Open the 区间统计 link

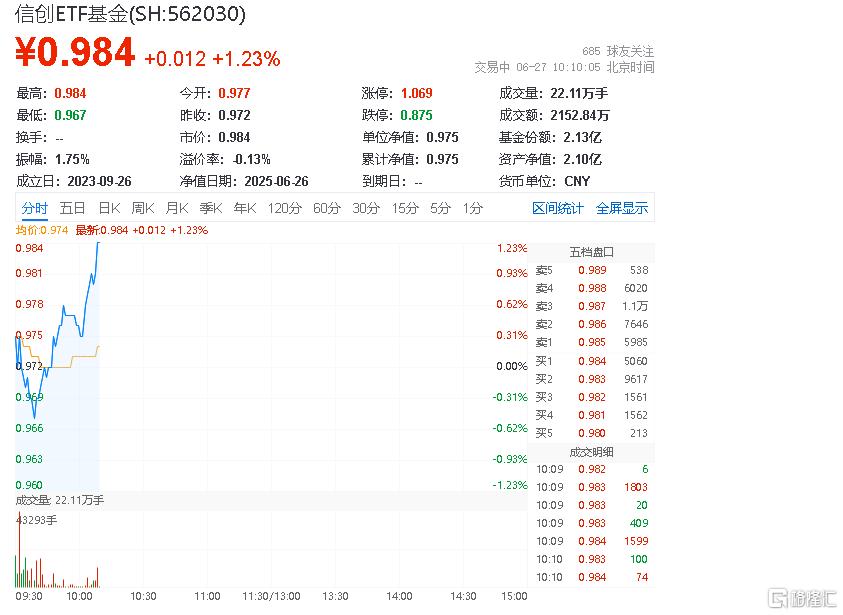(x=558, y=209)
